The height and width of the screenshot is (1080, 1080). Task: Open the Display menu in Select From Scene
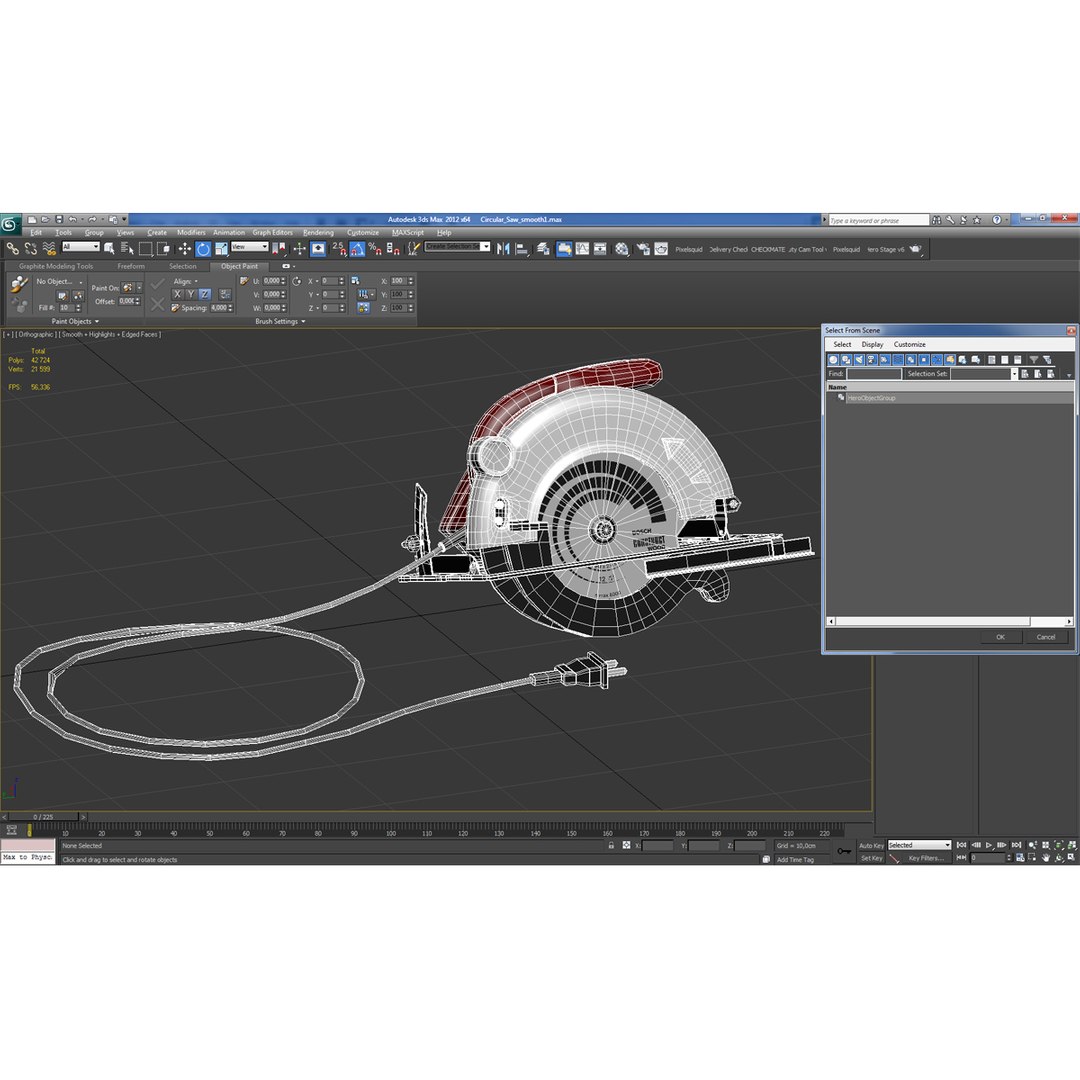872,344
